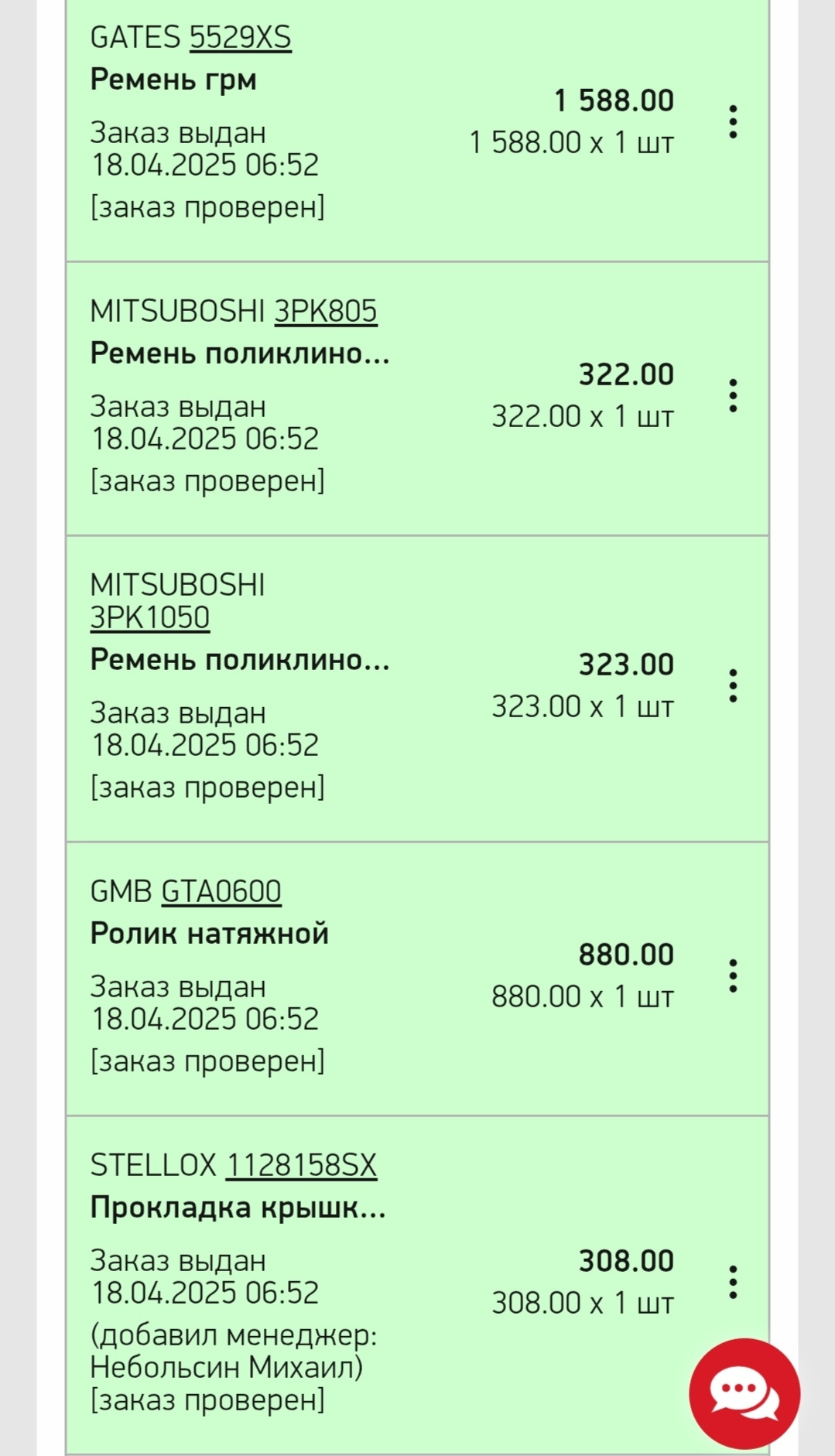Follow the 5529XS part number link
The image size is (835, 1456).
241,37
